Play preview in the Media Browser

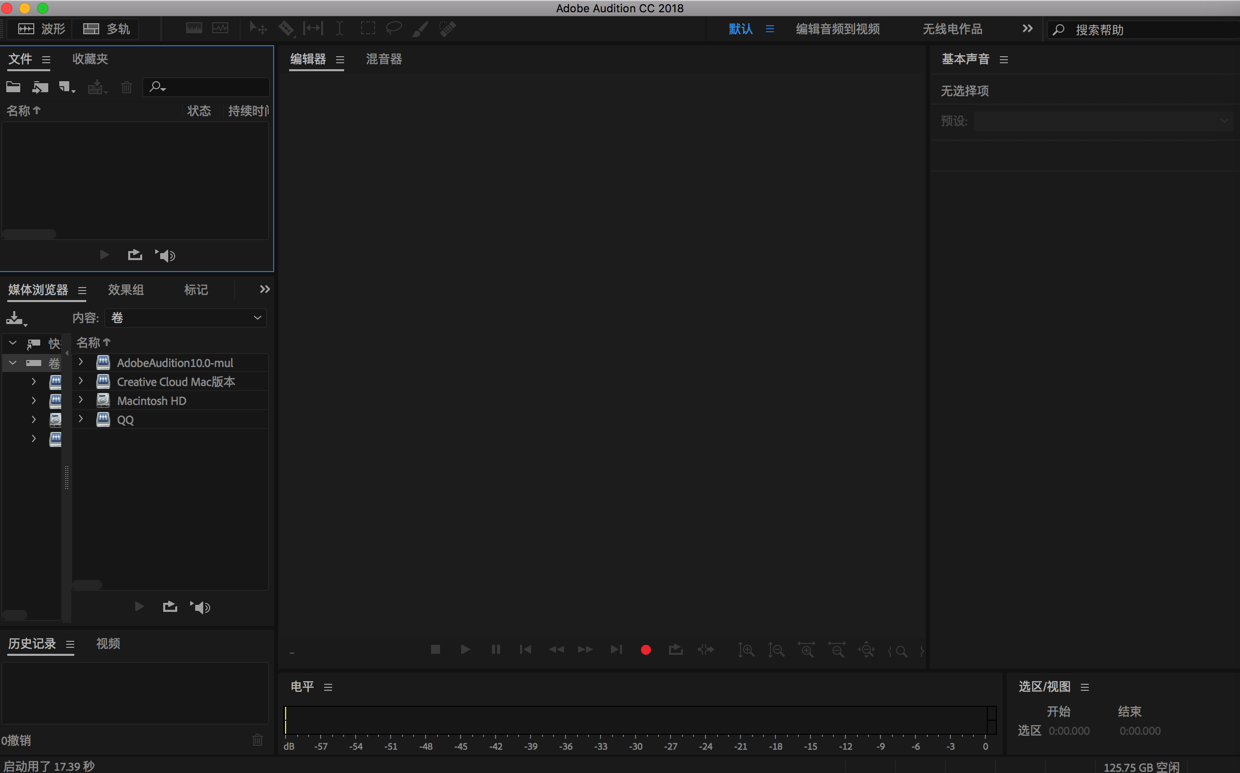(x=139, y=607)
